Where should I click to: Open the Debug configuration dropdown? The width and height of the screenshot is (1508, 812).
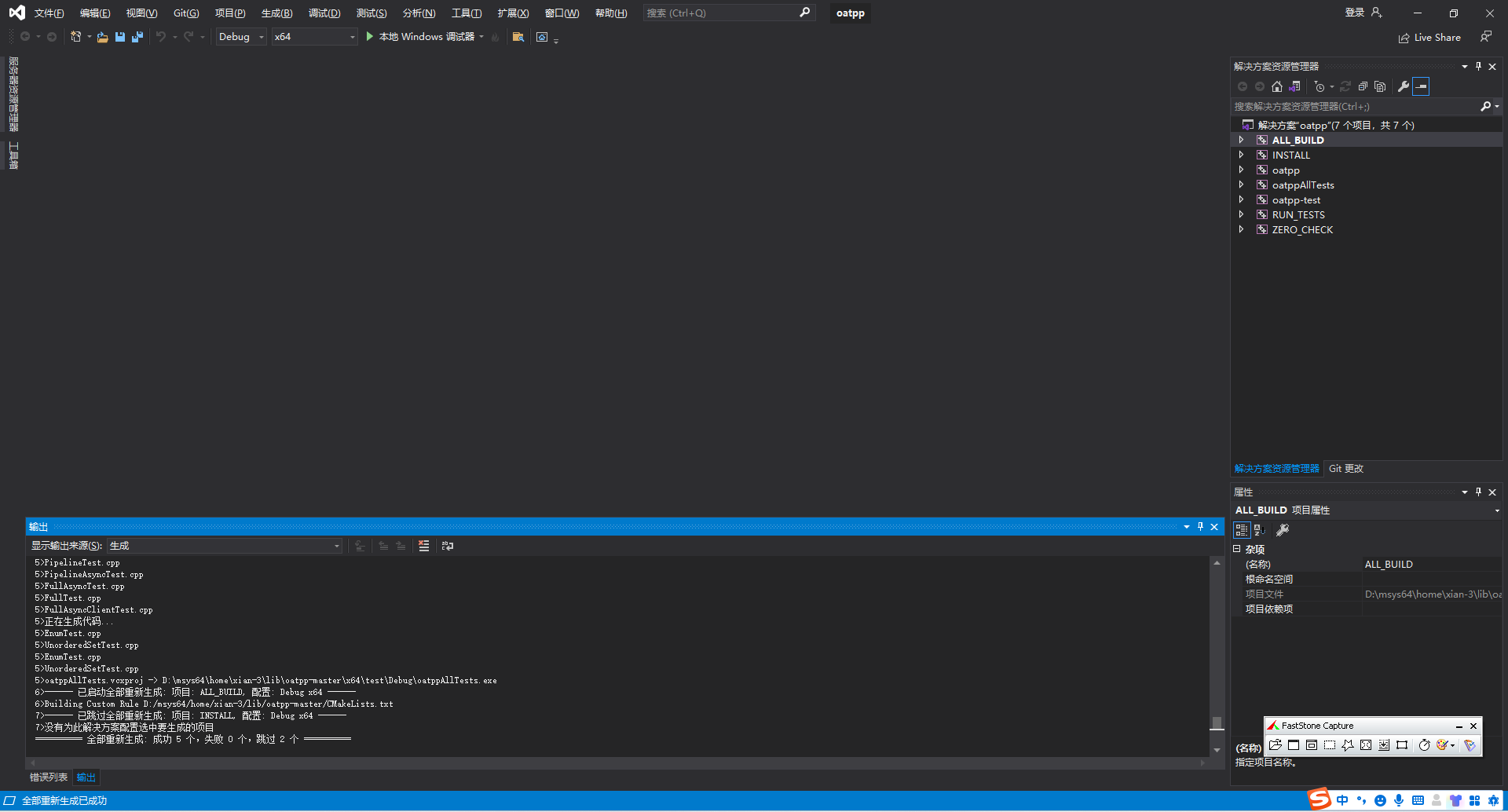coord(241,37)
